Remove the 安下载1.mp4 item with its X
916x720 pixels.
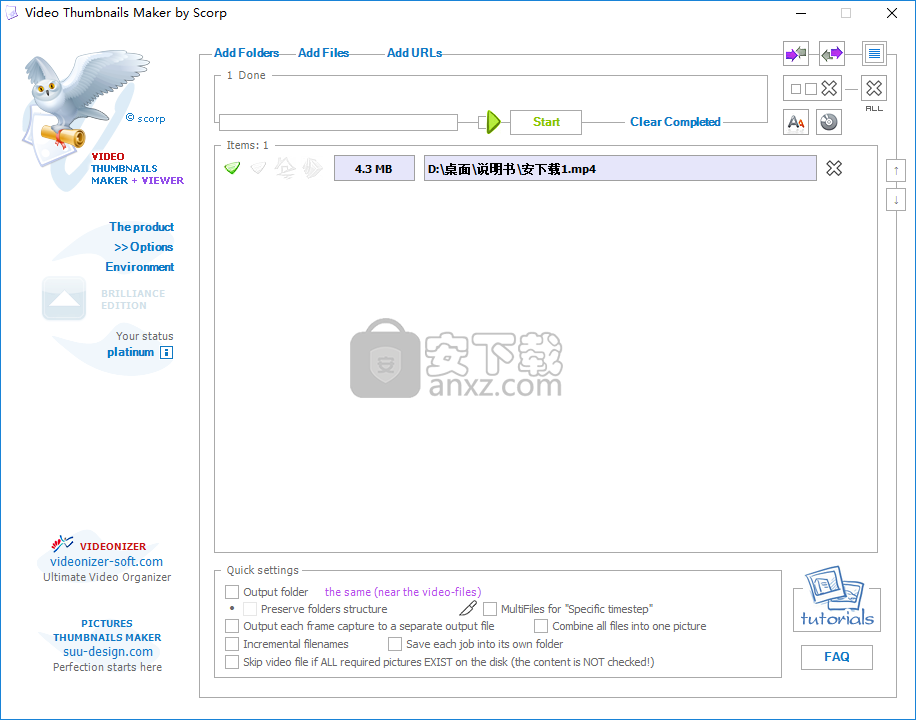[834, 168]
